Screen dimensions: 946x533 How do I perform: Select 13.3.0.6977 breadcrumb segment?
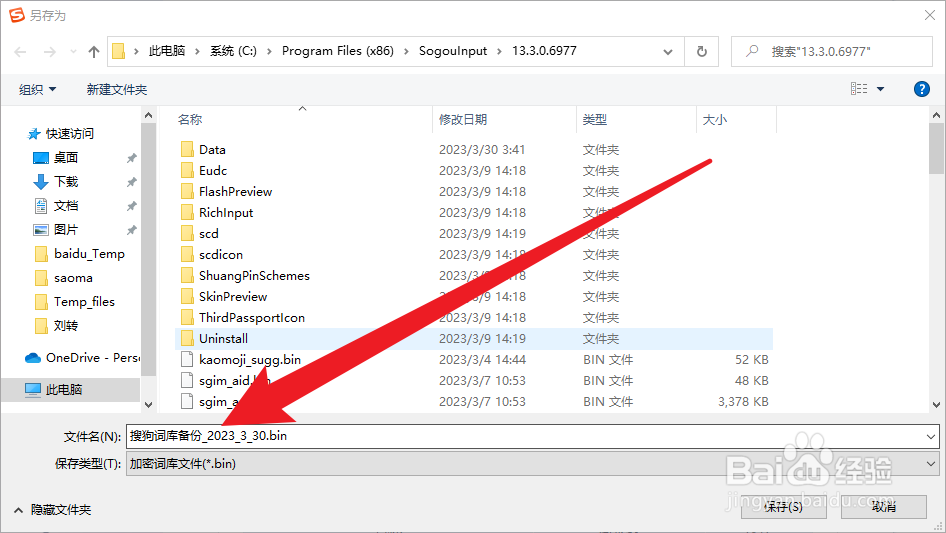click(x=544, y=51)
